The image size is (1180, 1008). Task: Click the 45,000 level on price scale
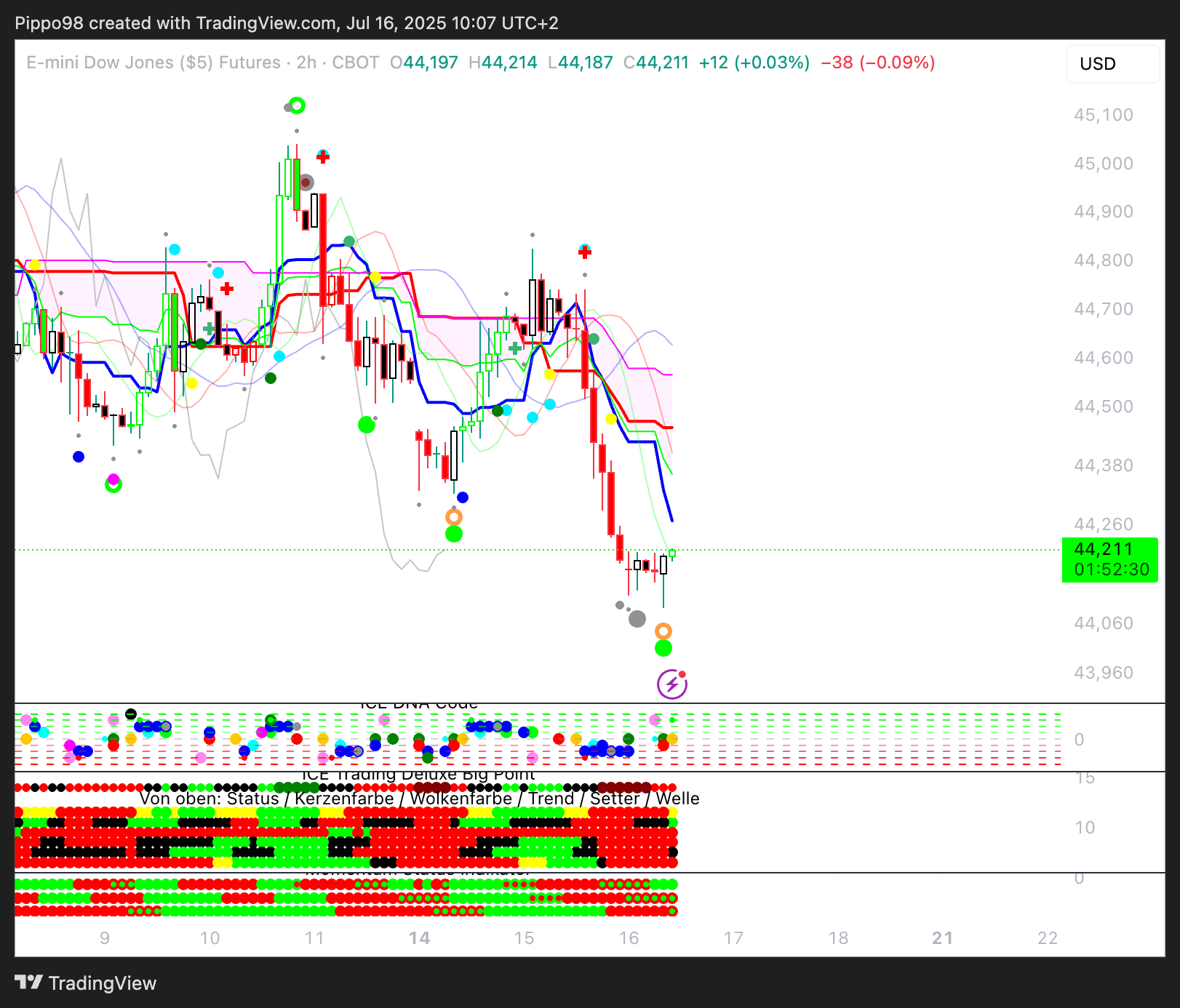[x=1103, y=164]
